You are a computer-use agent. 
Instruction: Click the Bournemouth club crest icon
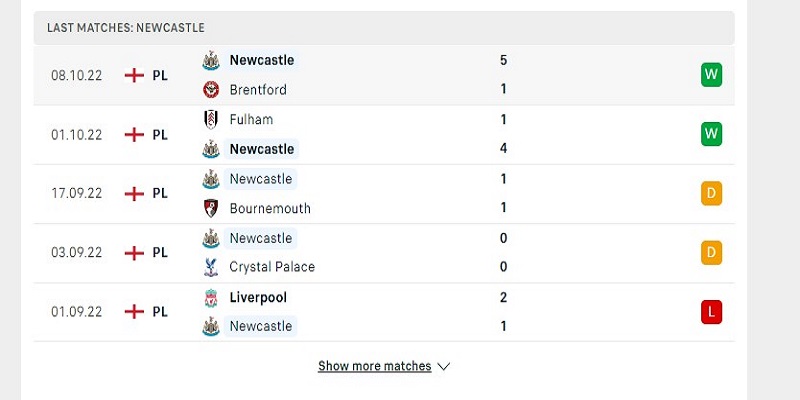[x=211, y=208]
